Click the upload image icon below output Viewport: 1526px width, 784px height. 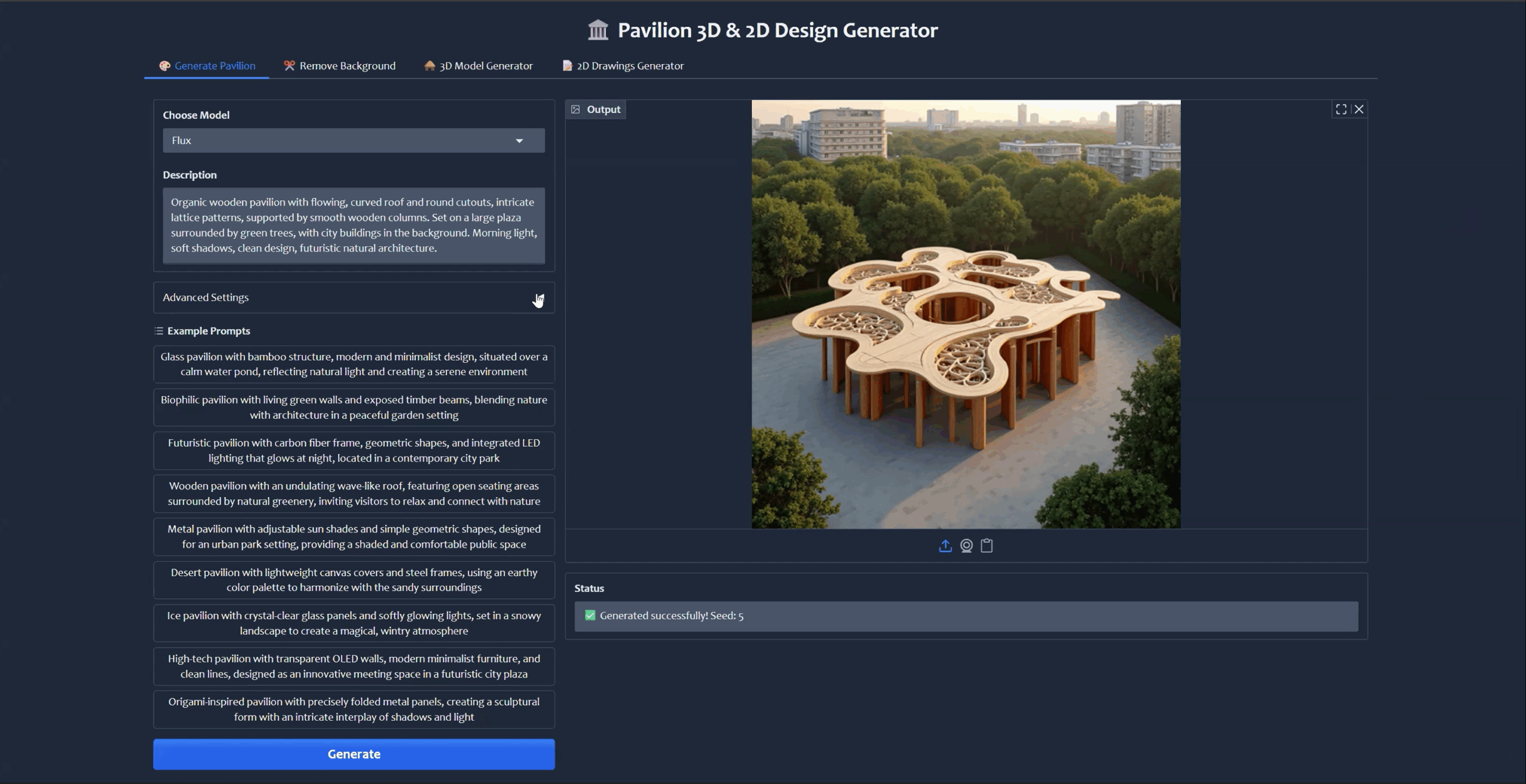(945, 546)
